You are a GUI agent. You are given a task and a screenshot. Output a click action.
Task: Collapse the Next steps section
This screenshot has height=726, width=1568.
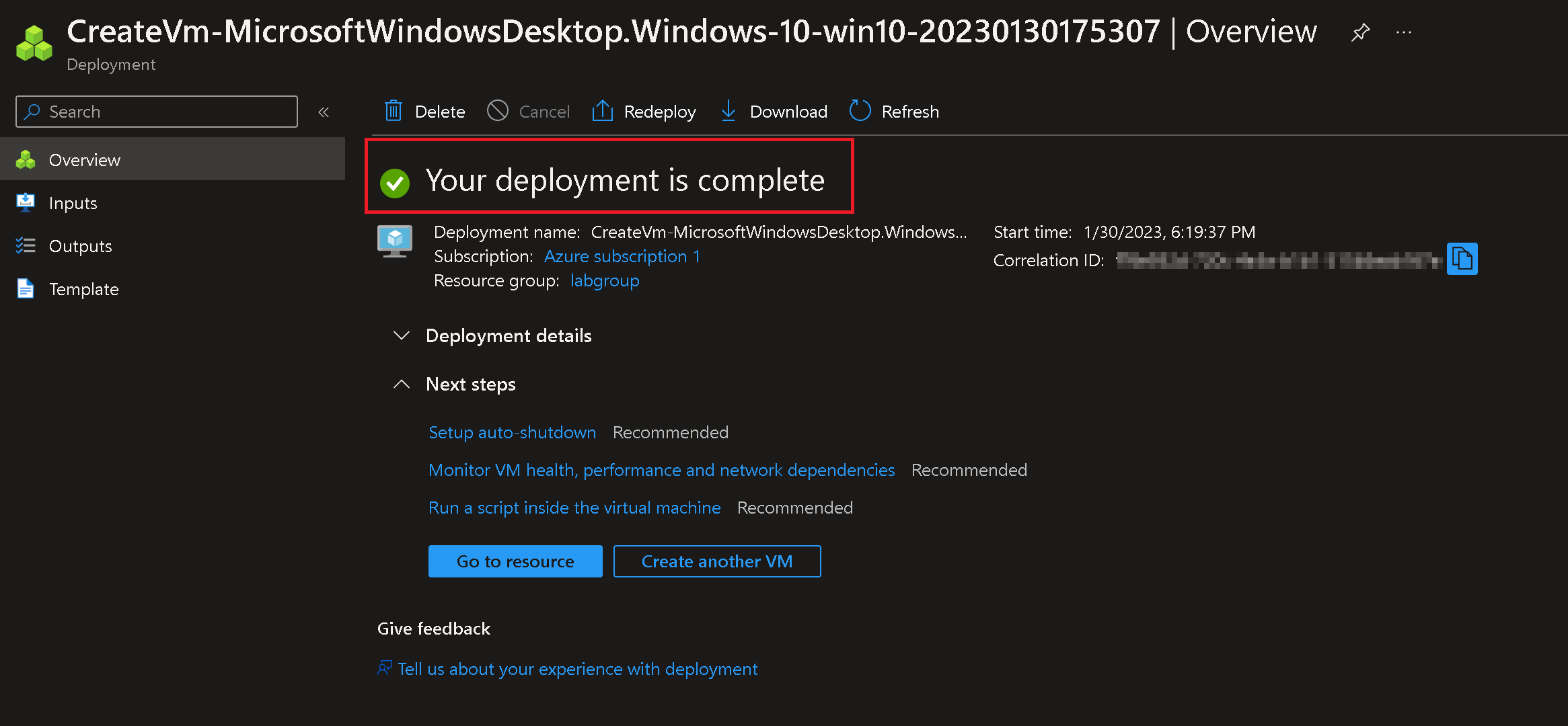pos(402,384)
